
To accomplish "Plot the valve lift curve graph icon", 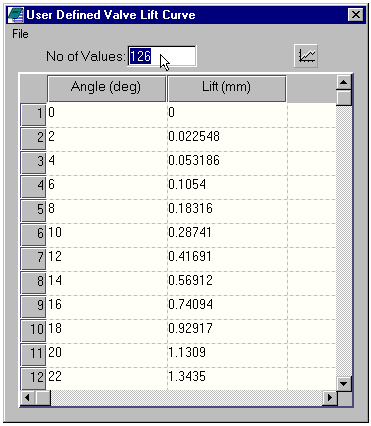I will coord(306,56).
